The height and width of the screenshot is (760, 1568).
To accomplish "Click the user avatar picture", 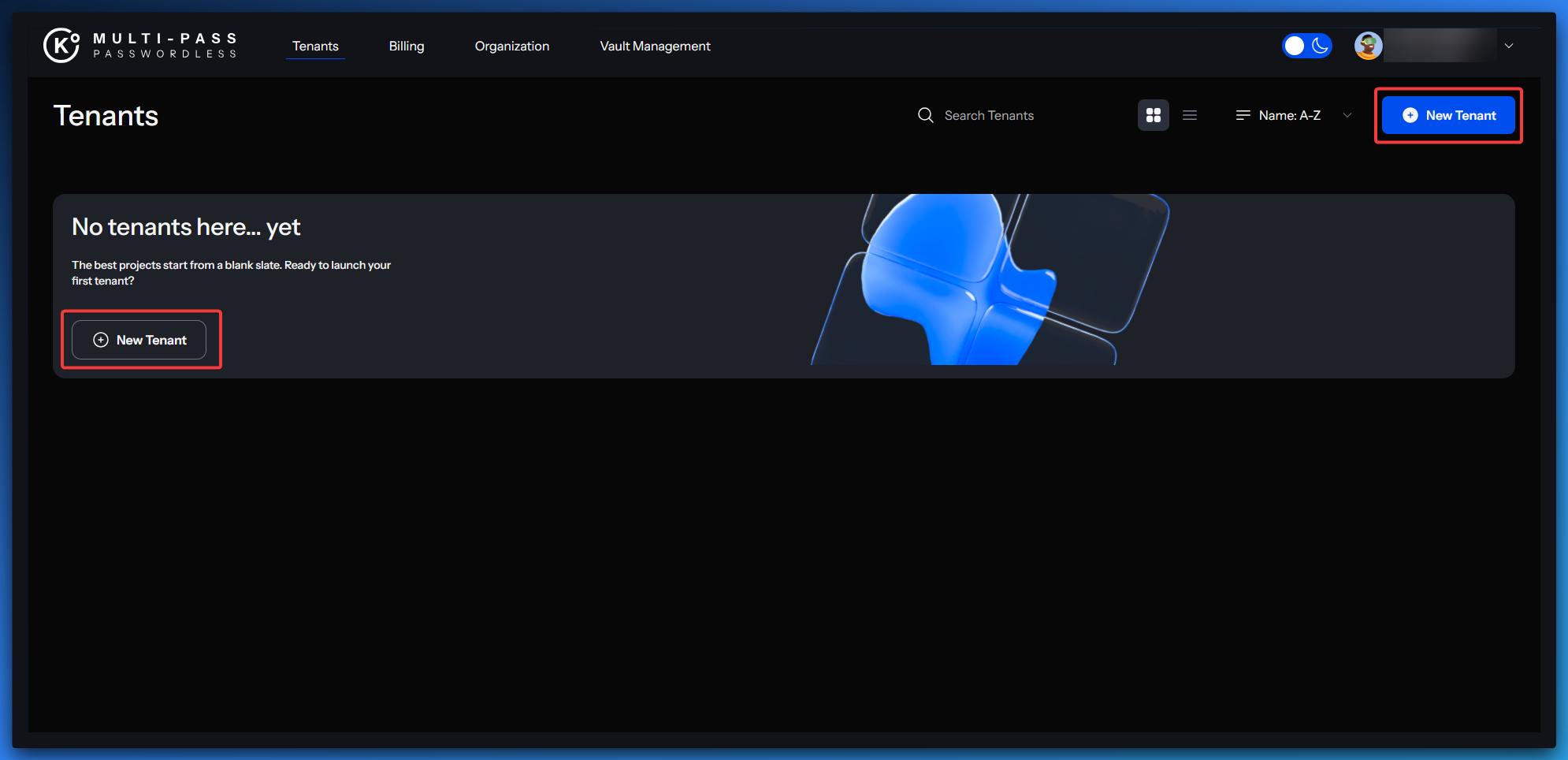I will (x=1368, y=46).
